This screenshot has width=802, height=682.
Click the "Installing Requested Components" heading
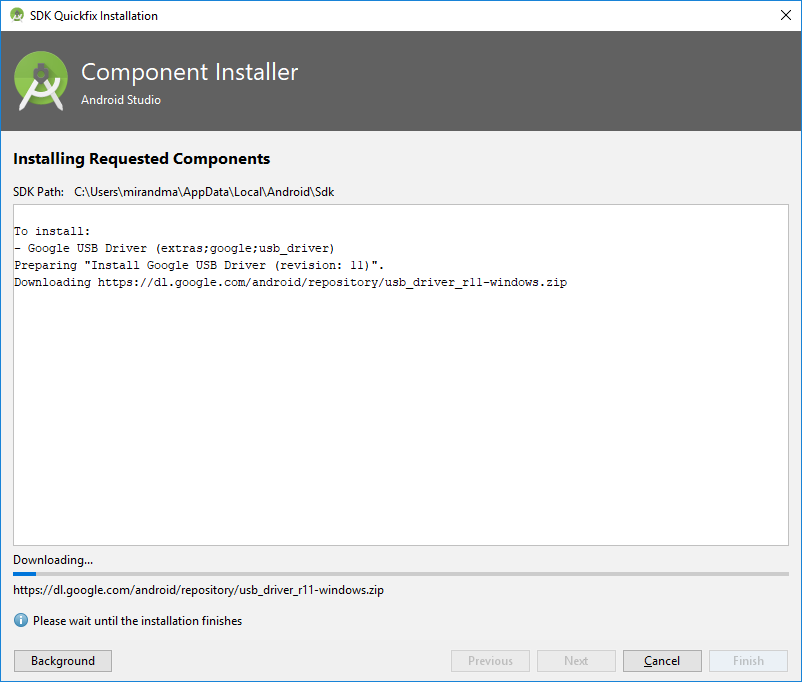141,159
